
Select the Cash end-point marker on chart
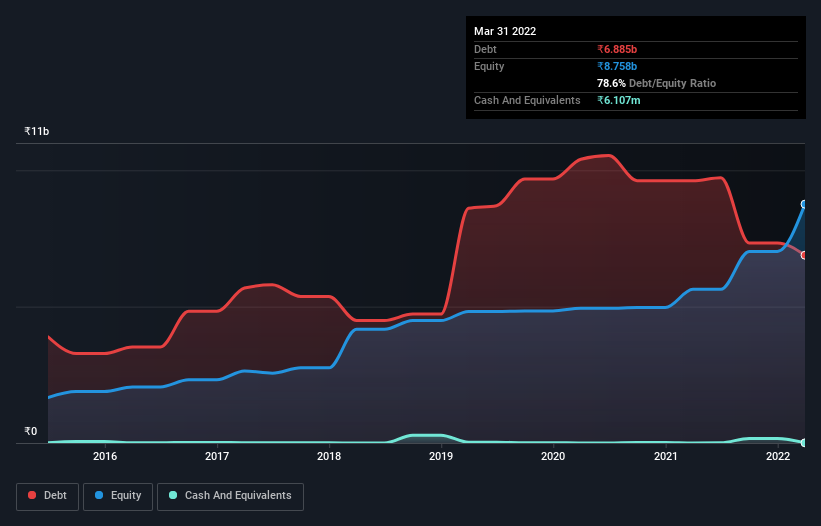pyautogui.click(x=804, y=443)
